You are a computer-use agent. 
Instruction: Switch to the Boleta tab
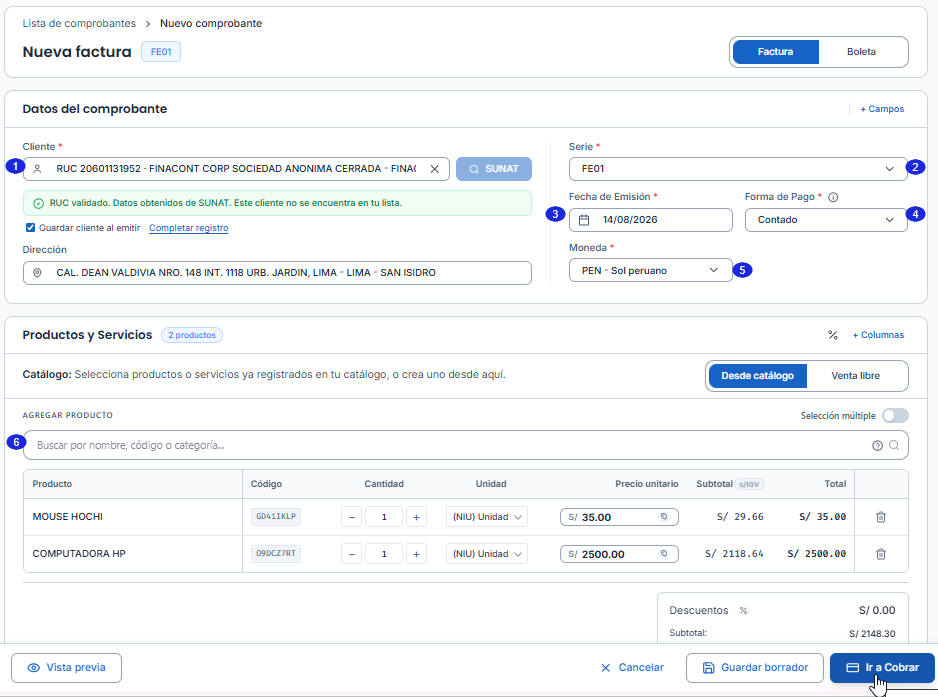tap(861, 52)
